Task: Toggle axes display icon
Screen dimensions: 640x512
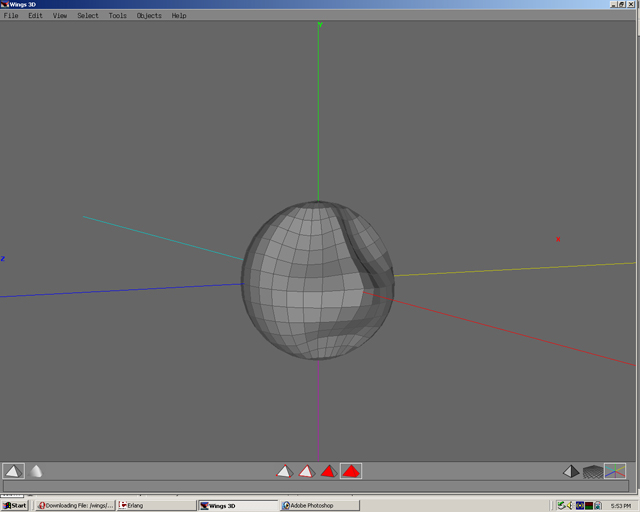Action: click(x=615, y=471)
